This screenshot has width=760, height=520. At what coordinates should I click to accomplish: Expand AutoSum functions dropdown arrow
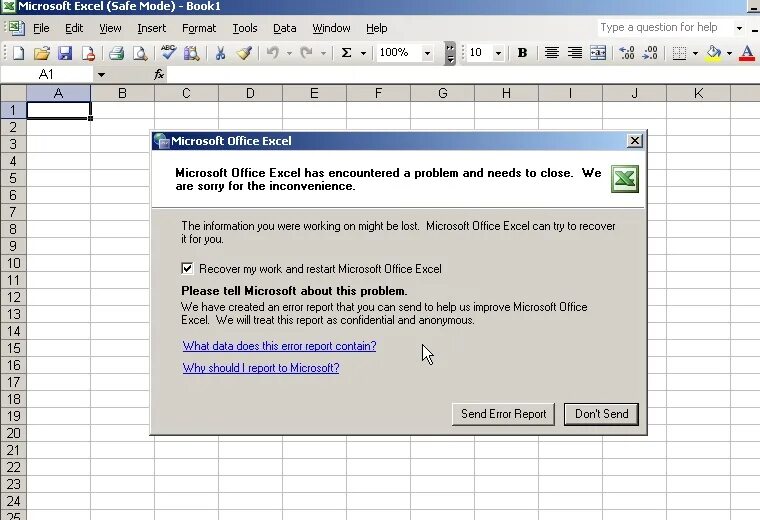[x=363, y=53]
